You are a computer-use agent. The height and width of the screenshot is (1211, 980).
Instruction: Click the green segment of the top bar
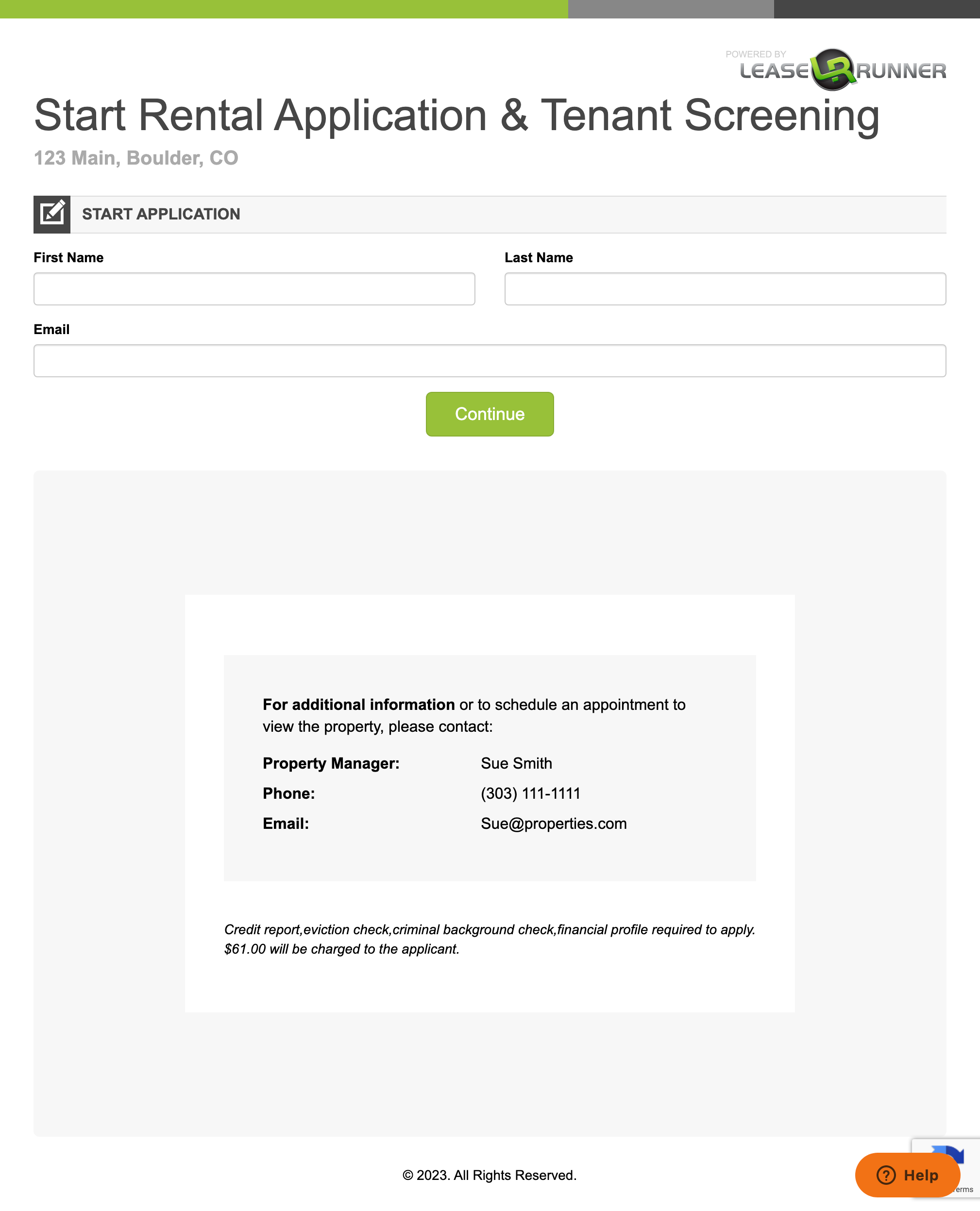point(282,9)
